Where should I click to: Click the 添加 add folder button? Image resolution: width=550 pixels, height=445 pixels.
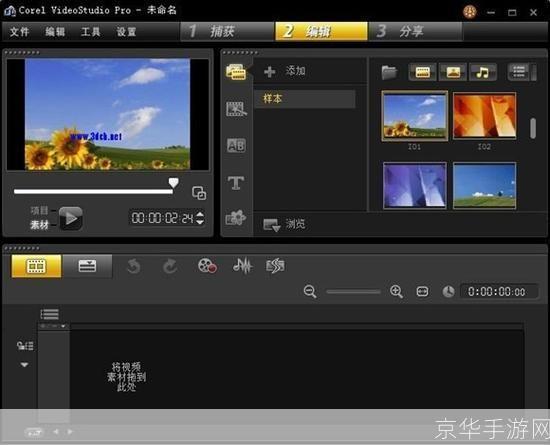[x=284, y=71]
